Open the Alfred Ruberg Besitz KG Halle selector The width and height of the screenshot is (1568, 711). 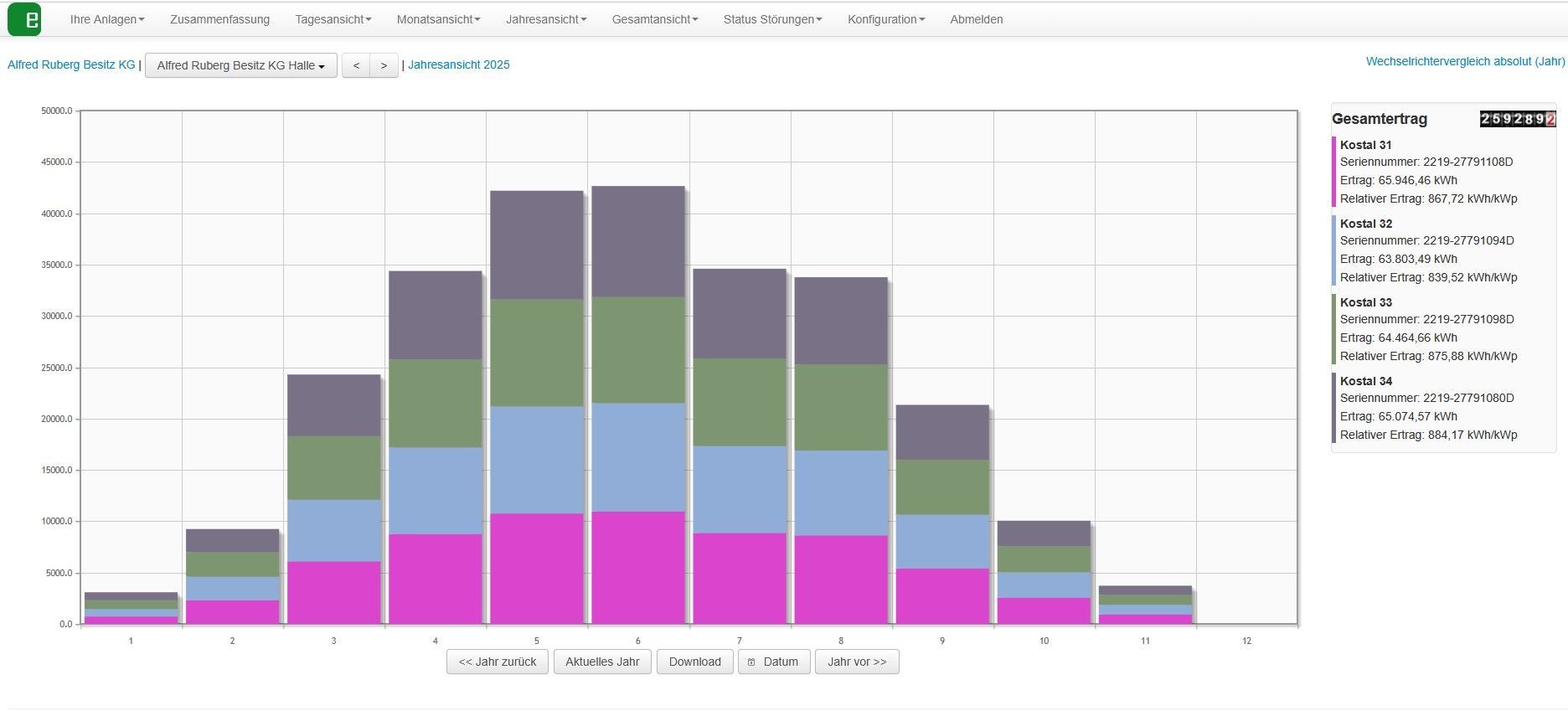tap(240, 65)
